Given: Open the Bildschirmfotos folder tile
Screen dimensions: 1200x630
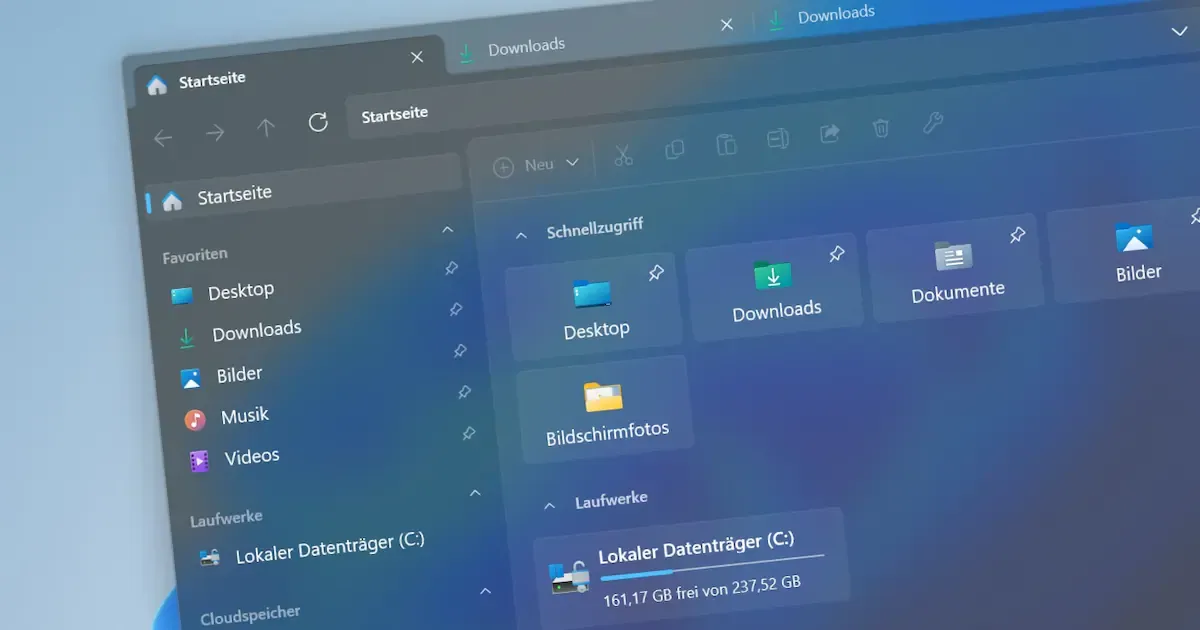Looking at the screenshot, I should [x=605, y=409].
